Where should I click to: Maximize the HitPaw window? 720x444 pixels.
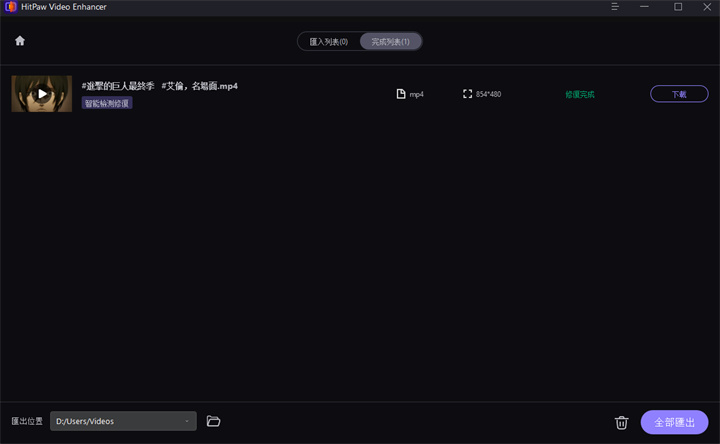(678, 7)
